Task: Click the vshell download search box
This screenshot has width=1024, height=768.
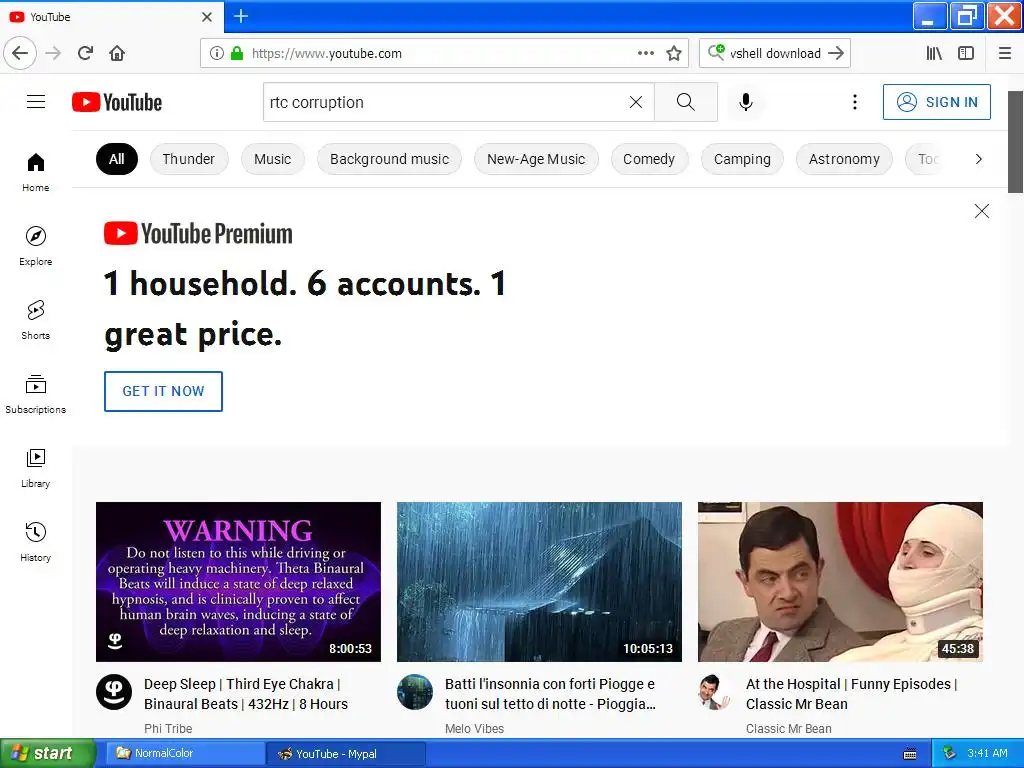Action: (775, 53)
